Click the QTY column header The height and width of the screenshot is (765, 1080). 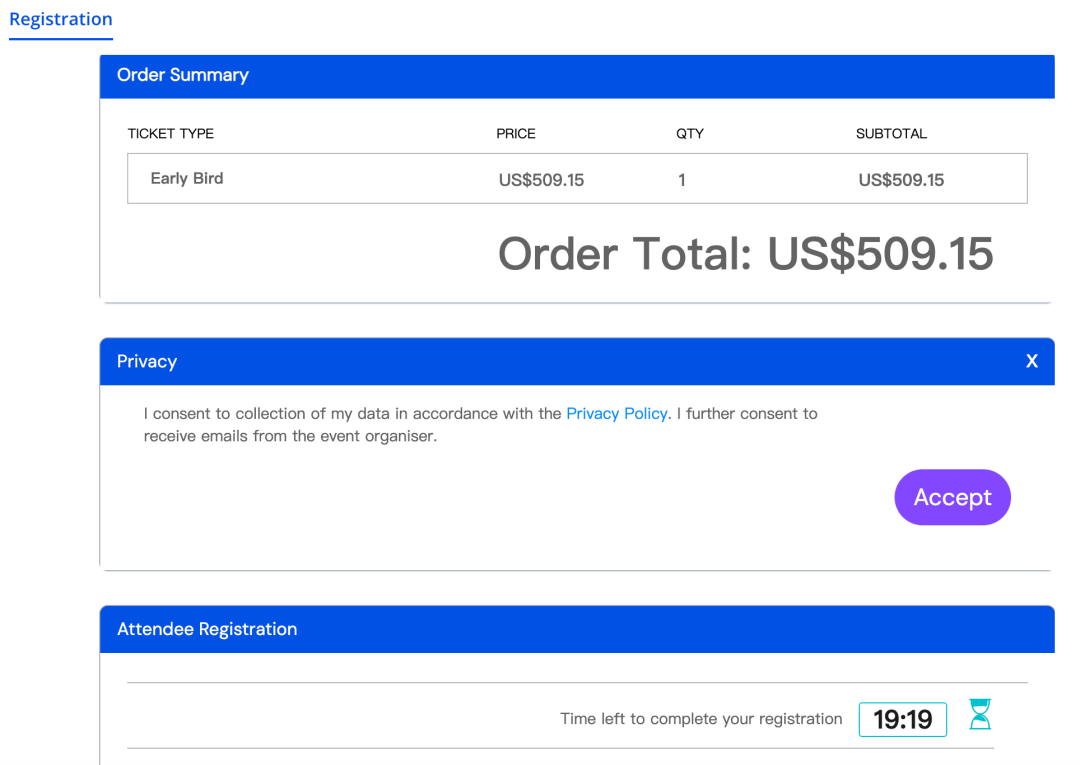pyautogui.click(x=690, y=133)
